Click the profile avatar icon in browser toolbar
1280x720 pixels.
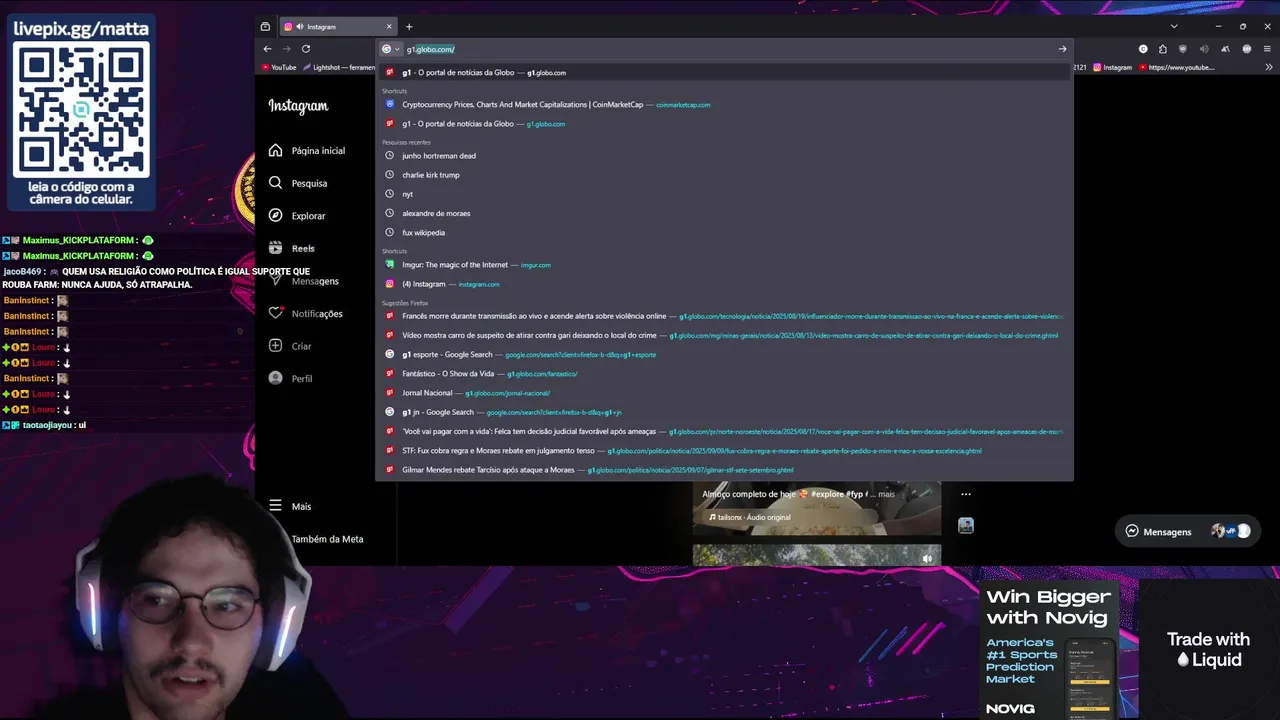[1247, 49]
